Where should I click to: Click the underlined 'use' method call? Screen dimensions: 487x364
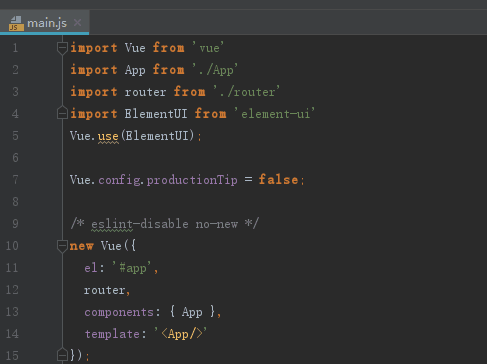pyautogui.click(x=108, y=136)
